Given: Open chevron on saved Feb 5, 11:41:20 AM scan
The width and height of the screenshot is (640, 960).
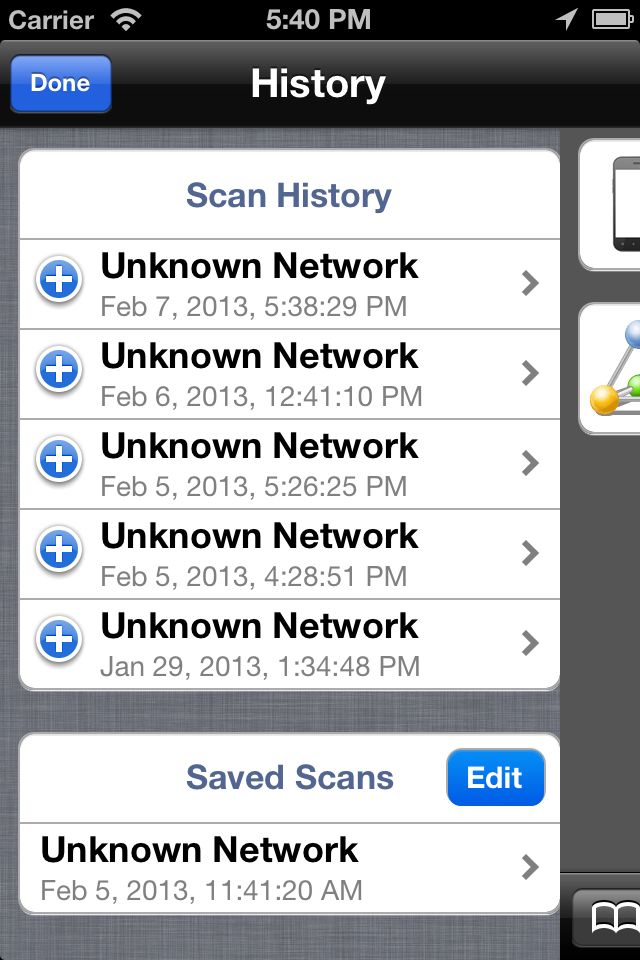Looking at the screenshot, I should pos(530,868).
